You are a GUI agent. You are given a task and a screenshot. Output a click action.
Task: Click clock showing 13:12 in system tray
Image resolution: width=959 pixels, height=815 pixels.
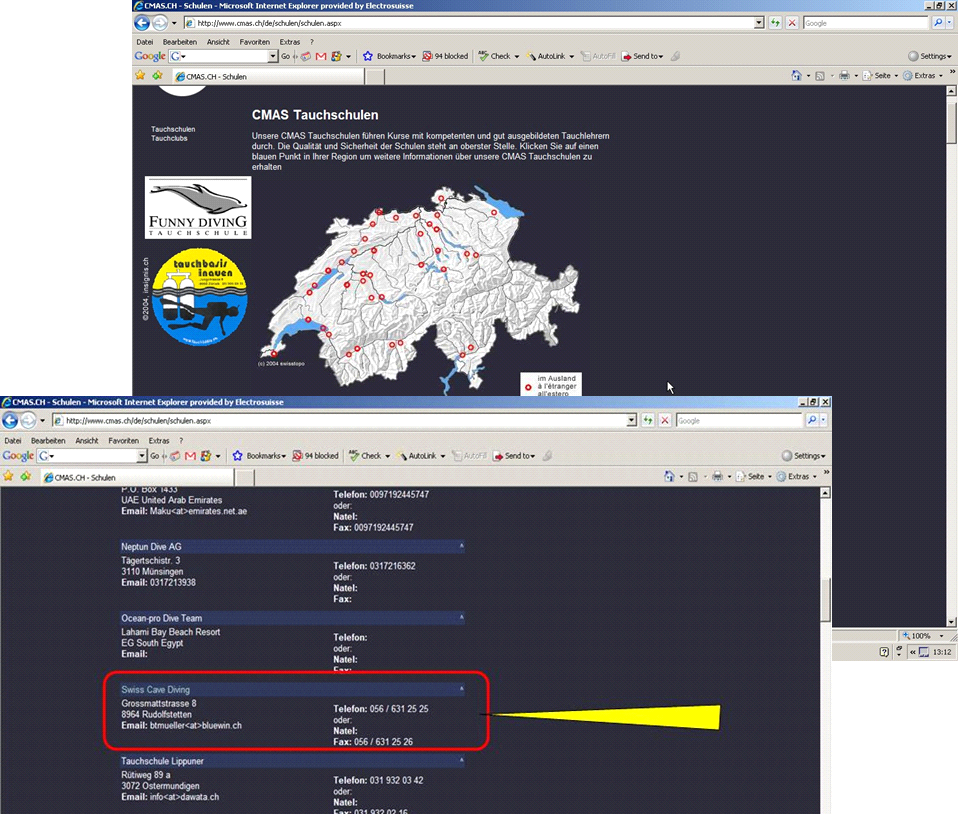pyautogui.click(x=942, y=652)
